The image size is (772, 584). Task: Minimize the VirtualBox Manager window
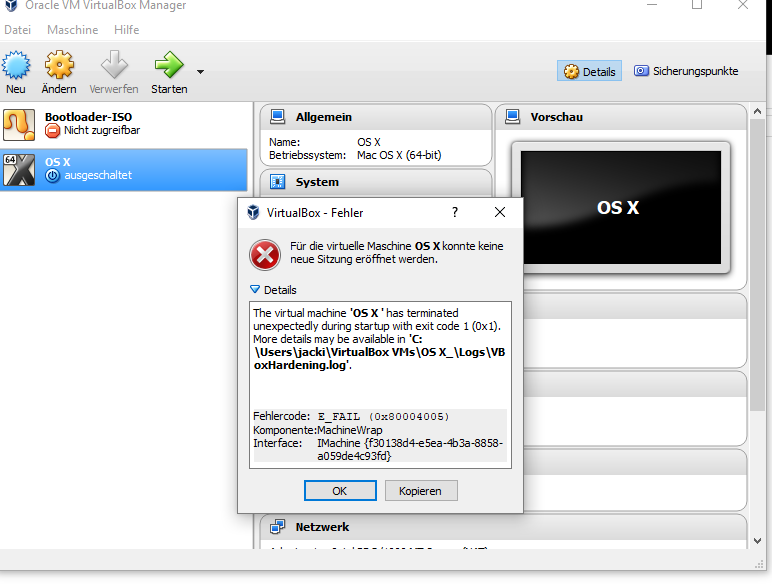pos(652,5)
